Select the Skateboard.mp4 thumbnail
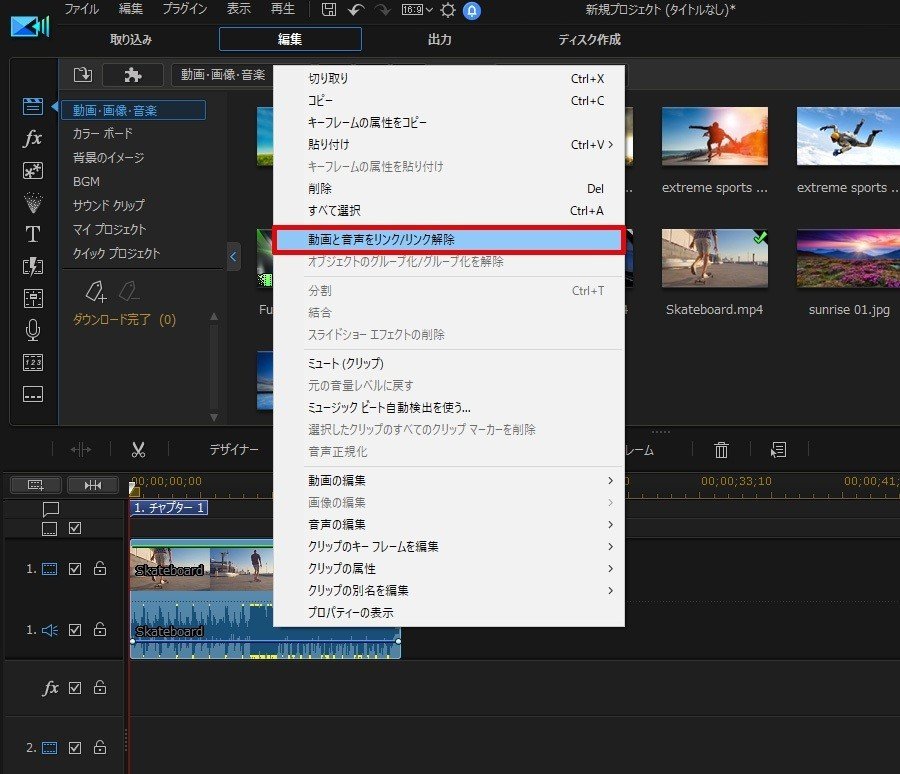Image resolution: width=900 pixels, height=774 pixels. (x=714, y=257)
